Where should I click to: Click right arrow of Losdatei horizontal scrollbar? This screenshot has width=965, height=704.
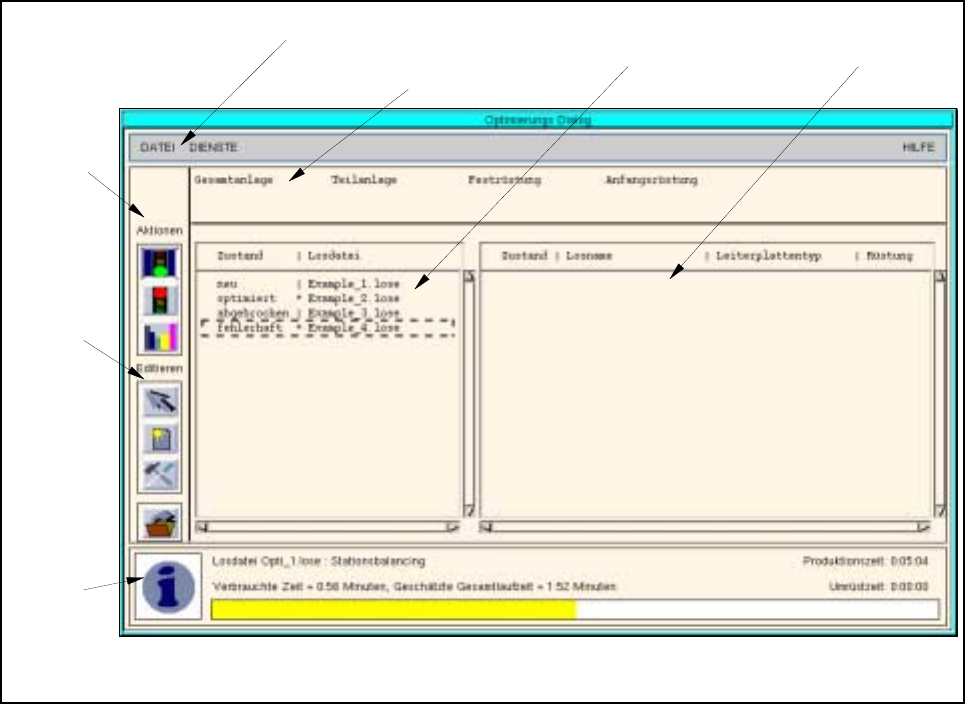453,527
